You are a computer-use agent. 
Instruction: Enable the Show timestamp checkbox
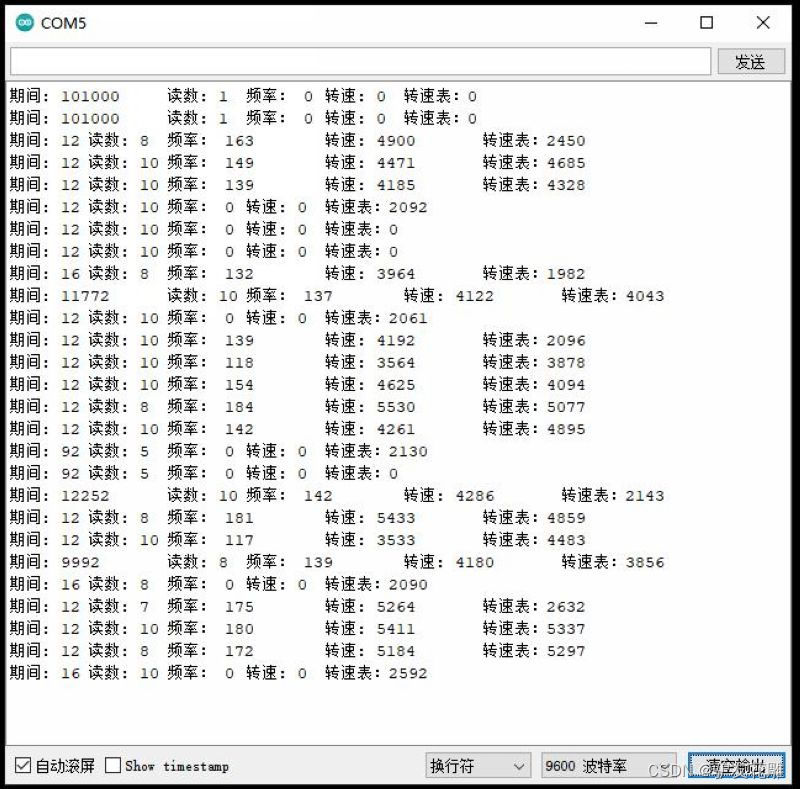[112, 765]
